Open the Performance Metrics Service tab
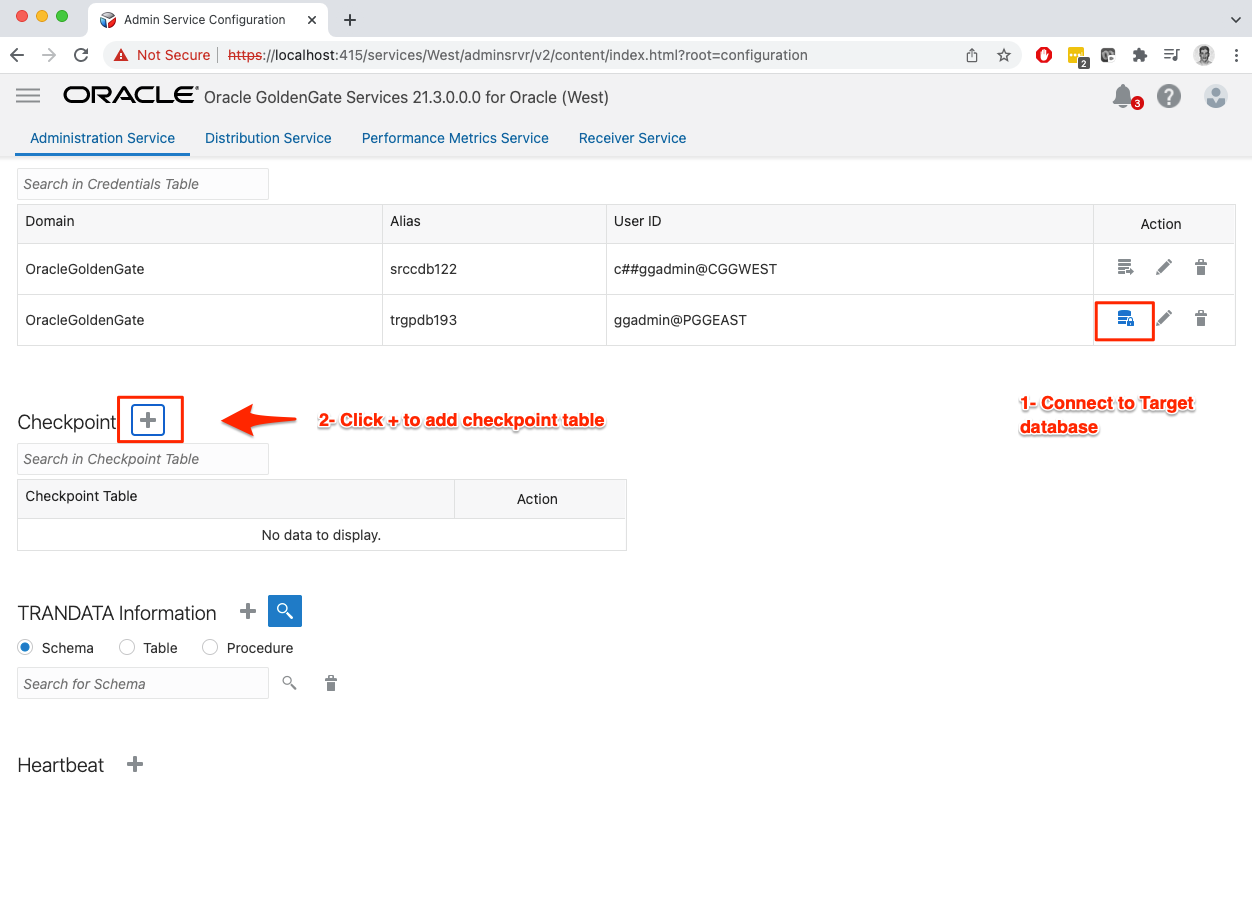This screenshot has height=907, width=1252. [455, 138]
